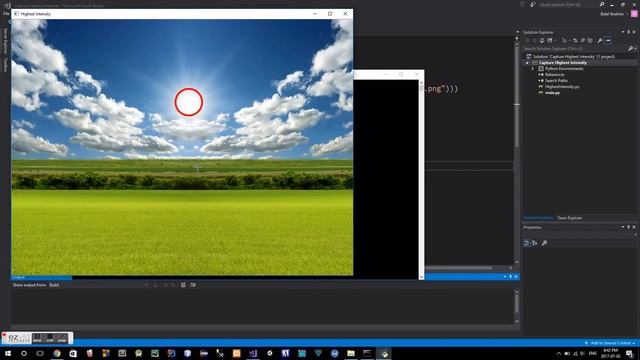Click the Categorized icon in Properties panel
Image resolution: width=640 pixels, height=360 pixels.
[x=527, y=243]
